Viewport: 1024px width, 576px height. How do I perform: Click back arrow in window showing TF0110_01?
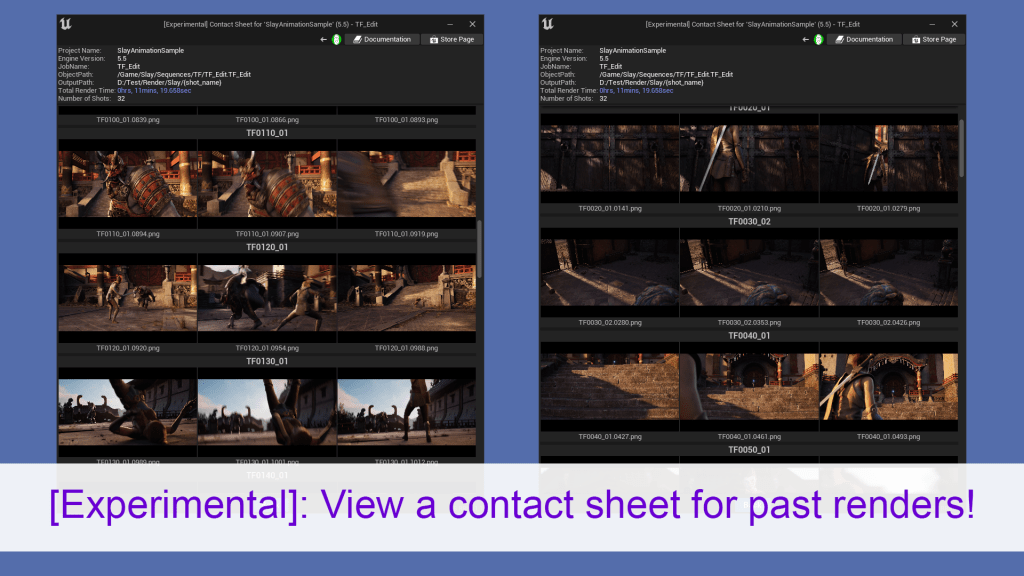(x=323, y=39)
